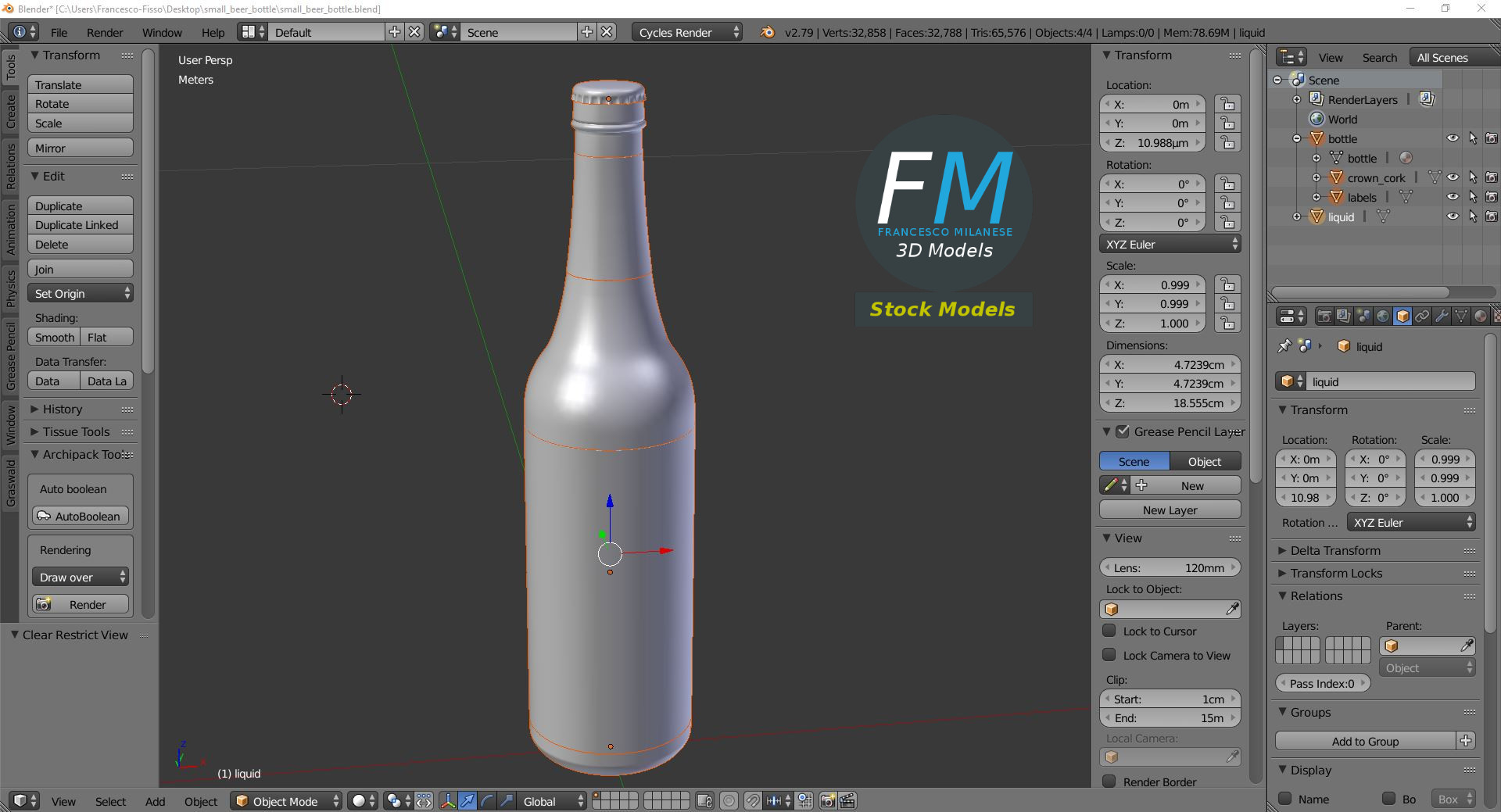Click the Blender logo in the info header
Viewport: 1501px width, 812px height.
coord(767,32)
